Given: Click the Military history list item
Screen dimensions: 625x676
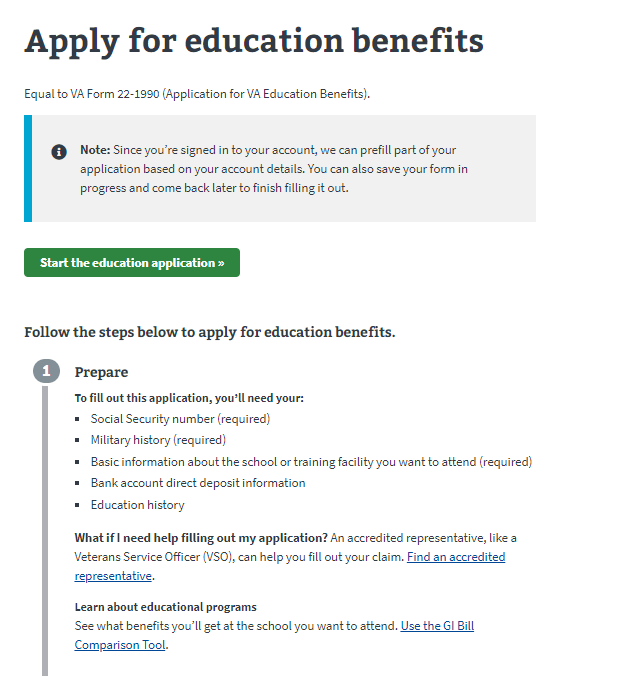Looking at the screenshot, I should coord(158,440).
